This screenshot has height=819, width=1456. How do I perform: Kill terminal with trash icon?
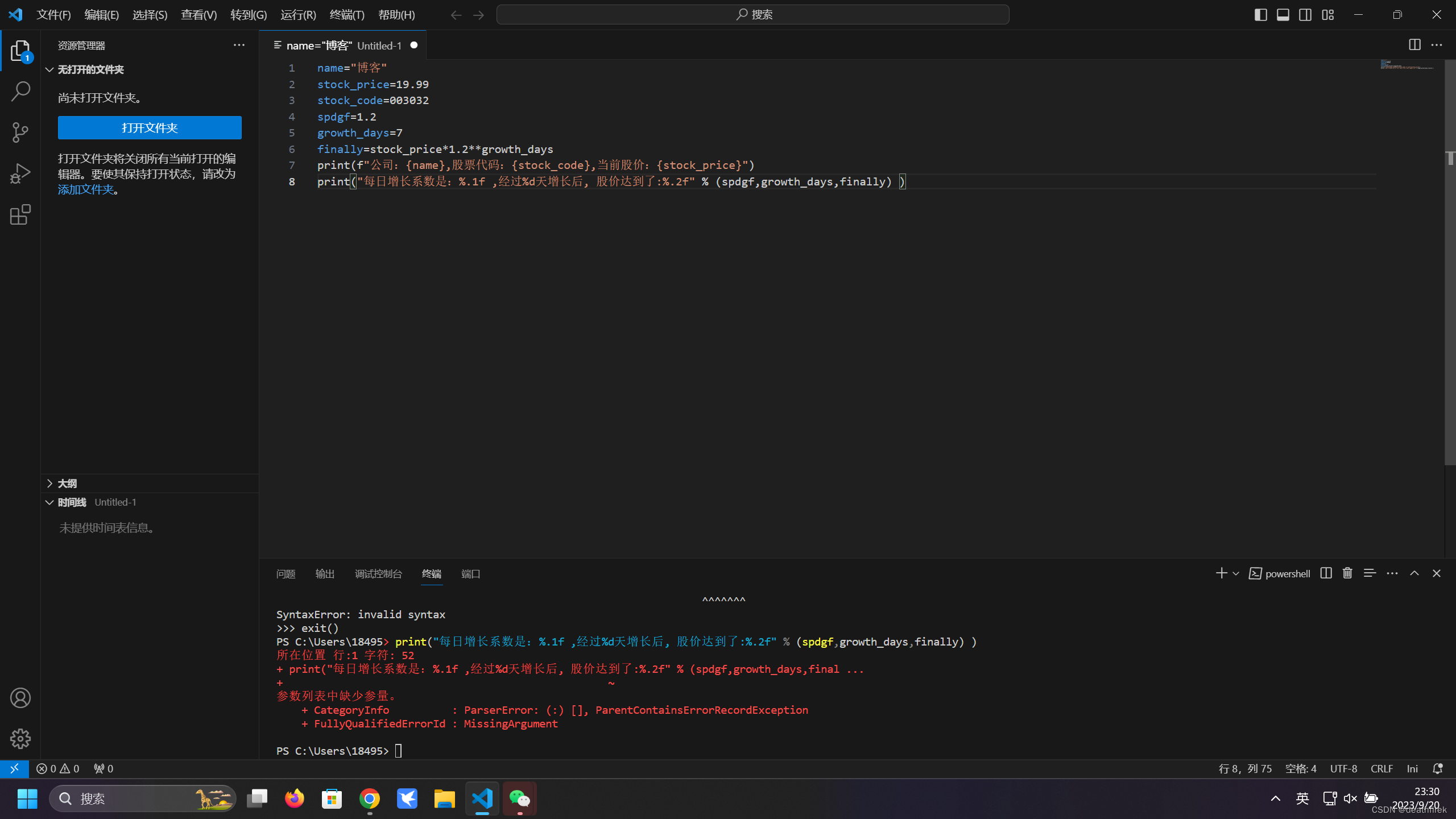(x=1347, y=573)
